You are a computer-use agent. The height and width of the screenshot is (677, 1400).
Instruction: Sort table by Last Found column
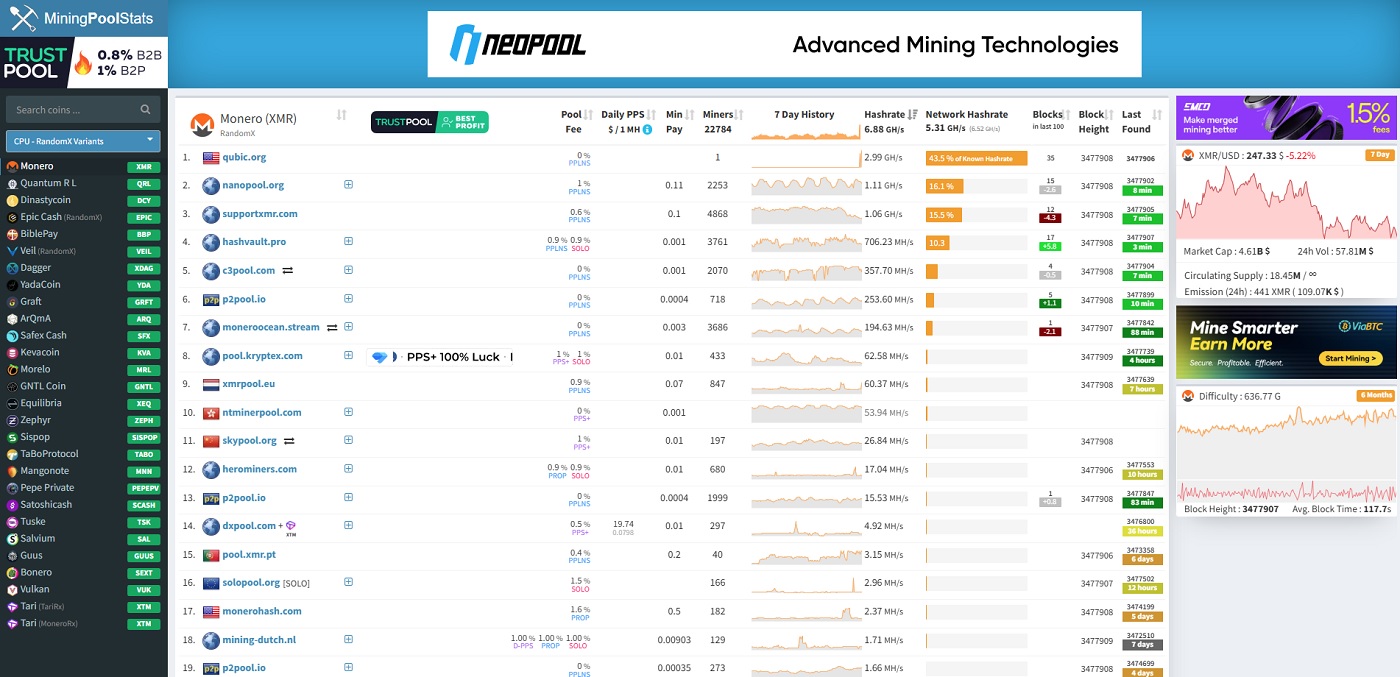coord(1157,115)
